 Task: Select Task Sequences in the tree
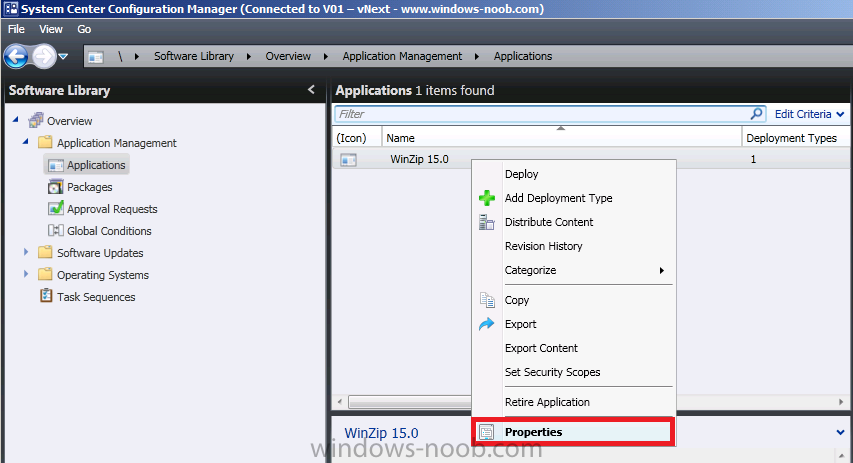pyautogui.click(x=96, y=297)
